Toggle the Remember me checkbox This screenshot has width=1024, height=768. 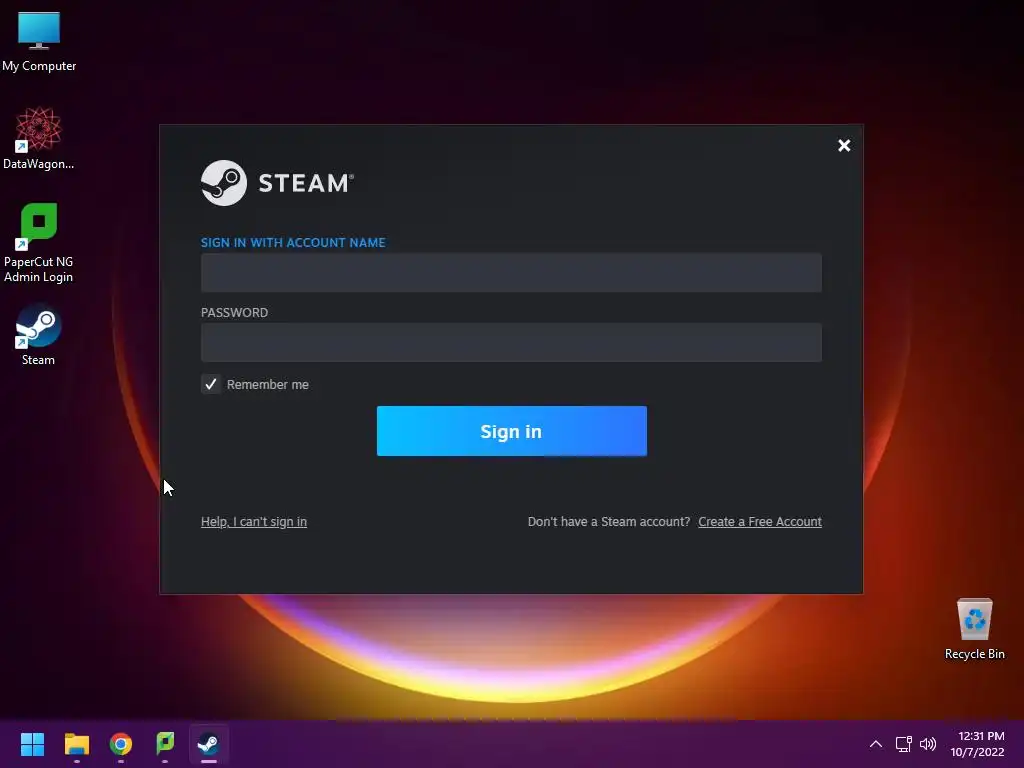(x=210, y=384)
